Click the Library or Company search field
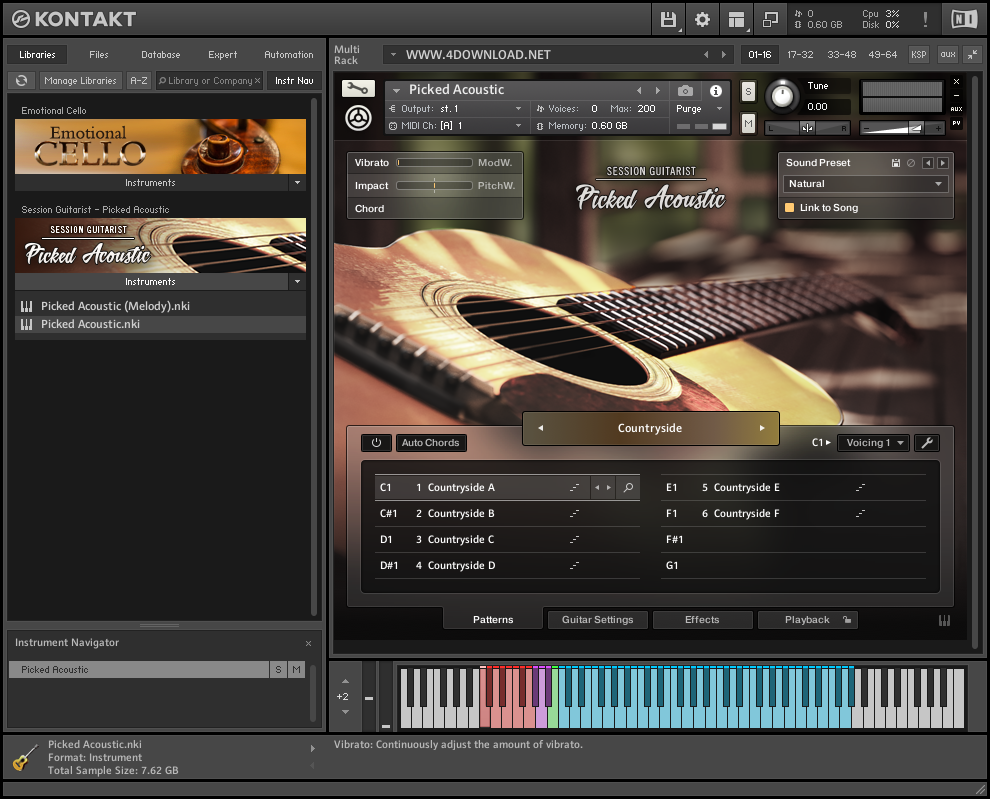This screenshot has width=990, height=799. (210, 80)
